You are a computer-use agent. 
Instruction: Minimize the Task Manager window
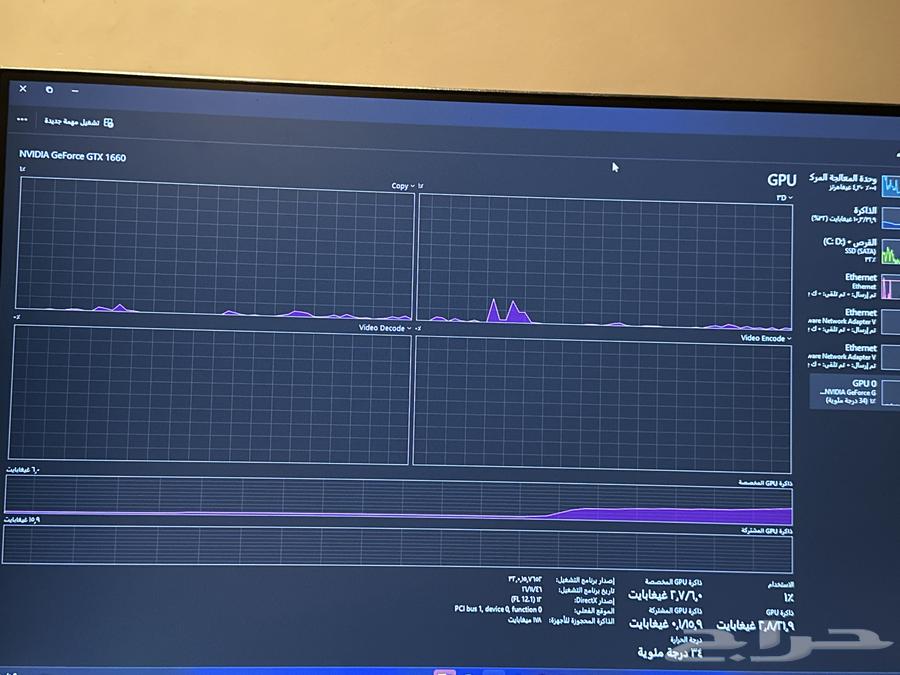pos(75,91)
